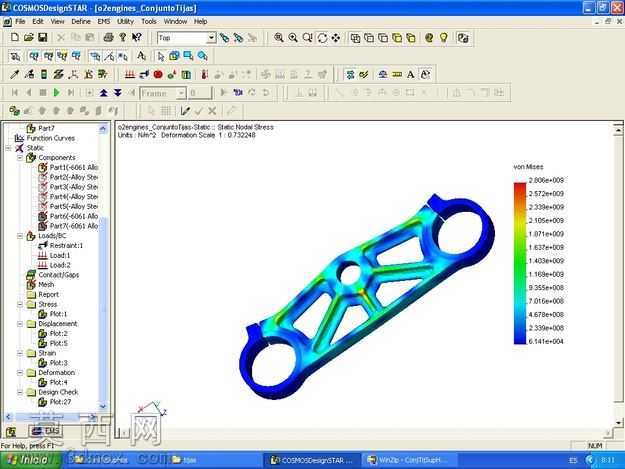Open the Report folder in tree
Viewport: 625px width, 469px height.
click(48, 294)
